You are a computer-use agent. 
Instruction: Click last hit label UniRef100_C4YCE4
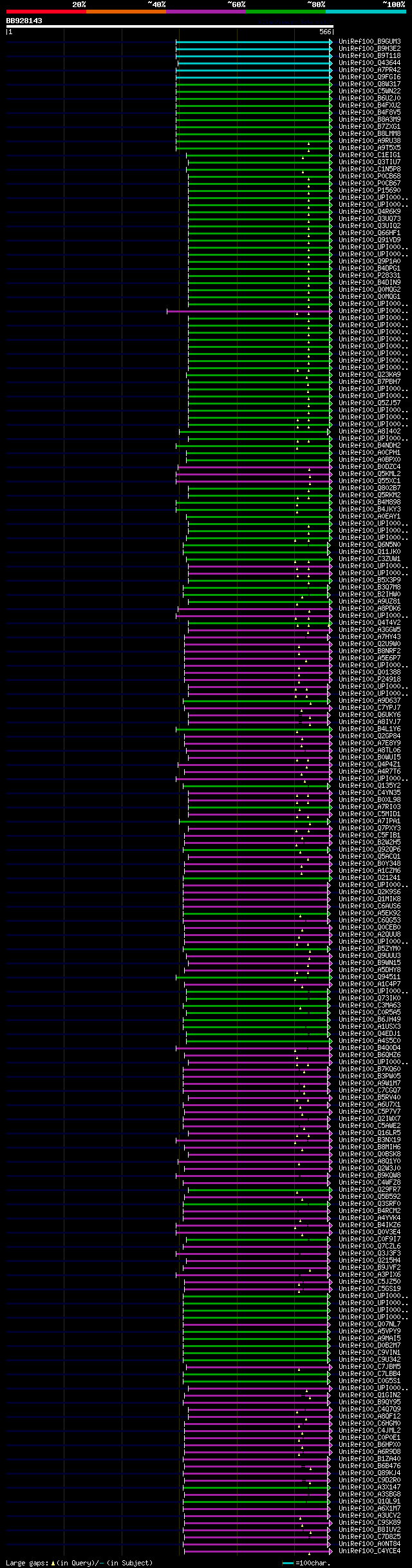(x=370, y=1551)
